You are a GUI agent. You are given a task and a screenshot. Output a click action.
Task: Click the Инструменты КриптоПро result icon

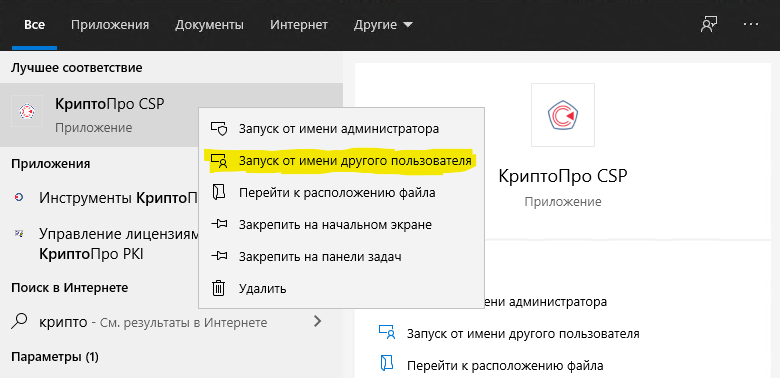[x=19, y=198]
